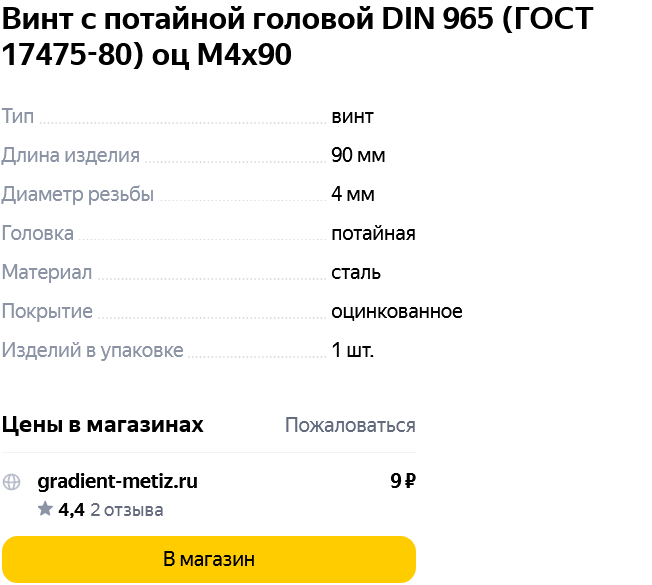Click the 'Материал' spec label

47,273
